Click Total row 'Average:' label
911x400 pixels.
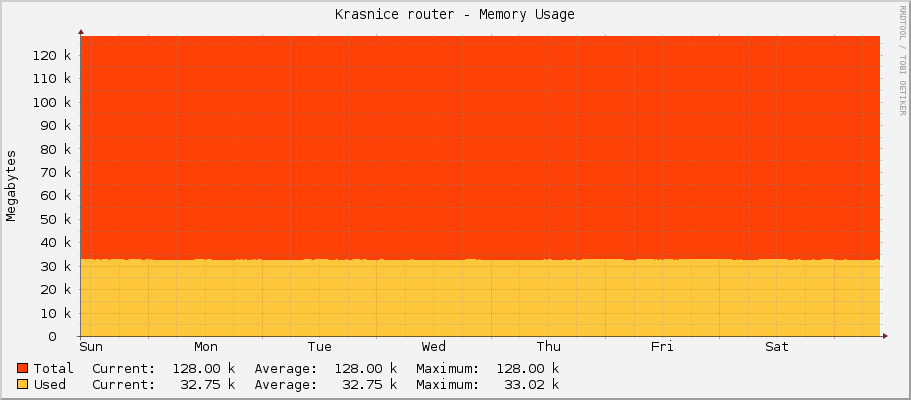[286, 369]
